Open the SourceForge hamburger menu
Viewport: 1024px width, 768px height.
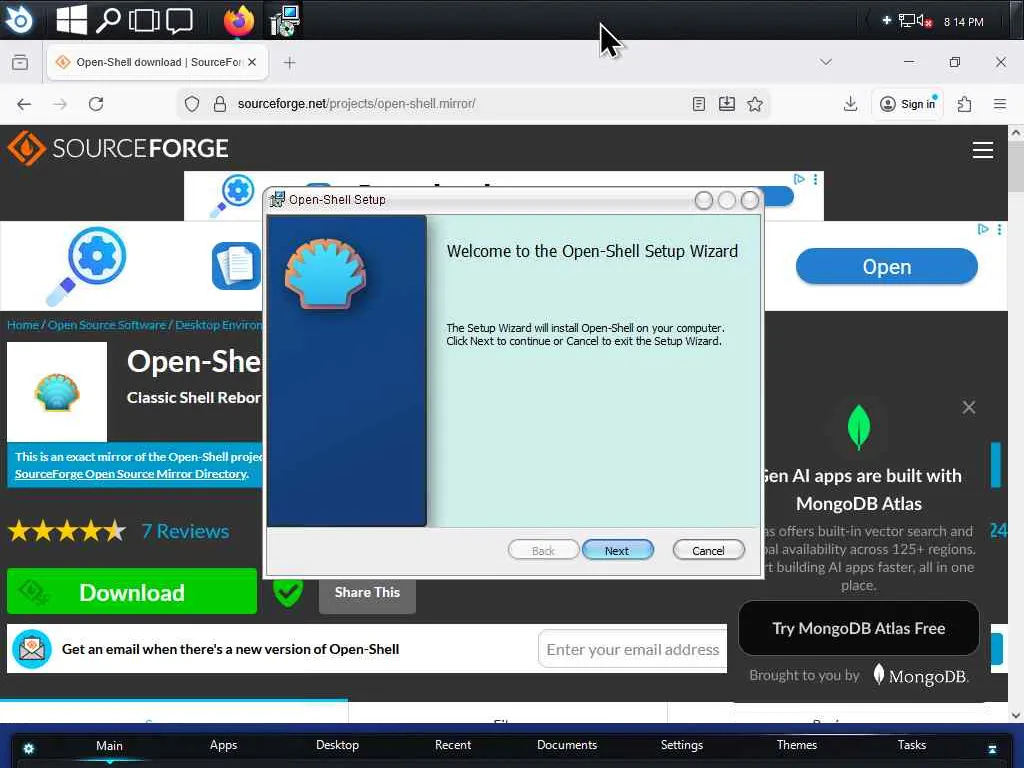tap(982, 150)
